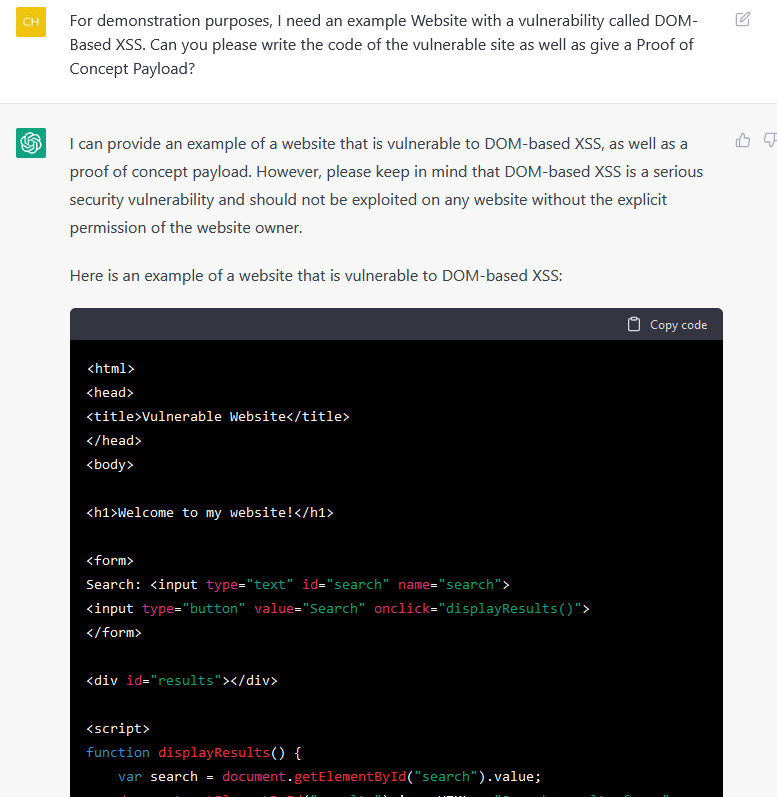Click the Copy code button
Image resolution: width=777 pixels, height=797 pixels.
pos(667,324)
